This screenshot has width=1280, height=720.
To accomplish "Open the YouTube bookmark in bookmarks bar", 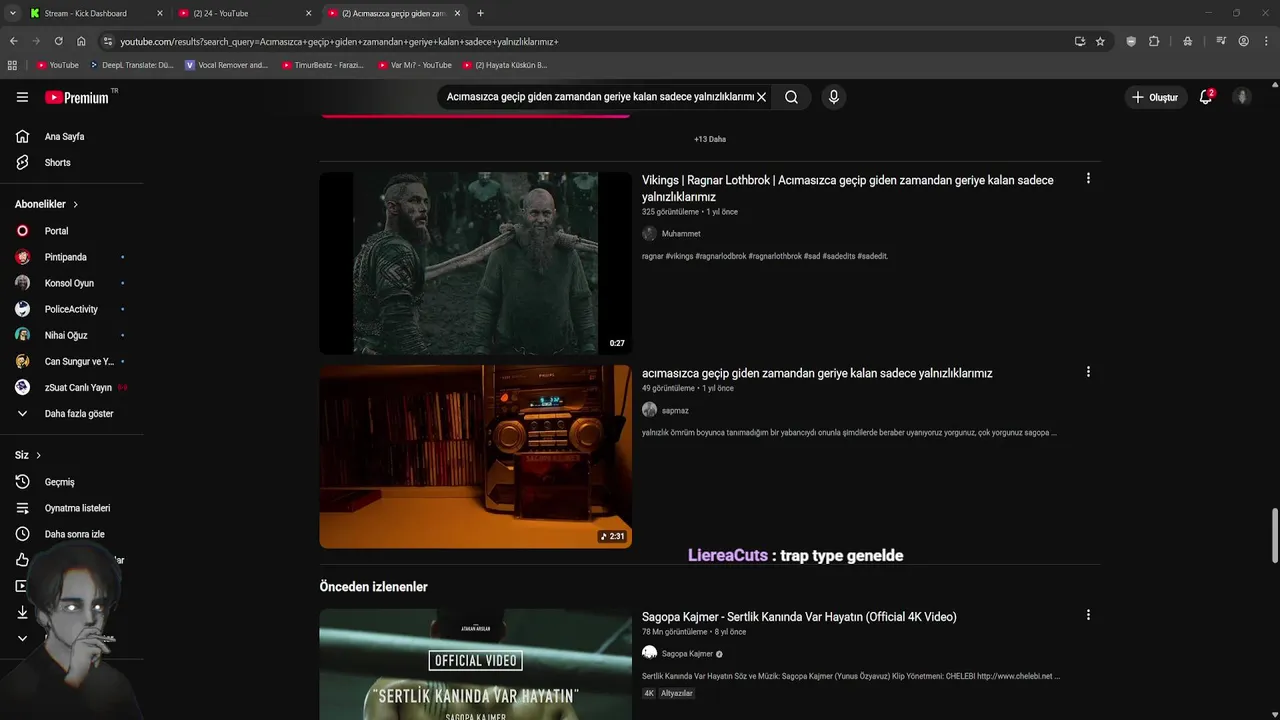I will (x=58, y=65).
